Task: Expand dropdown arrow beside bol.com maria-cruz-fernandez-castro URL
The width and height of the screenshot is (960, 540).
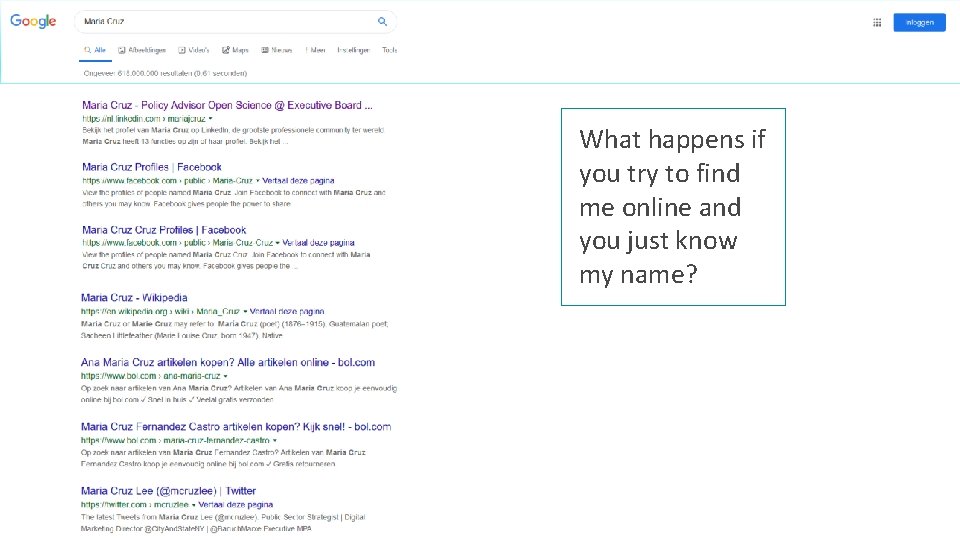Action: point(275,441)
